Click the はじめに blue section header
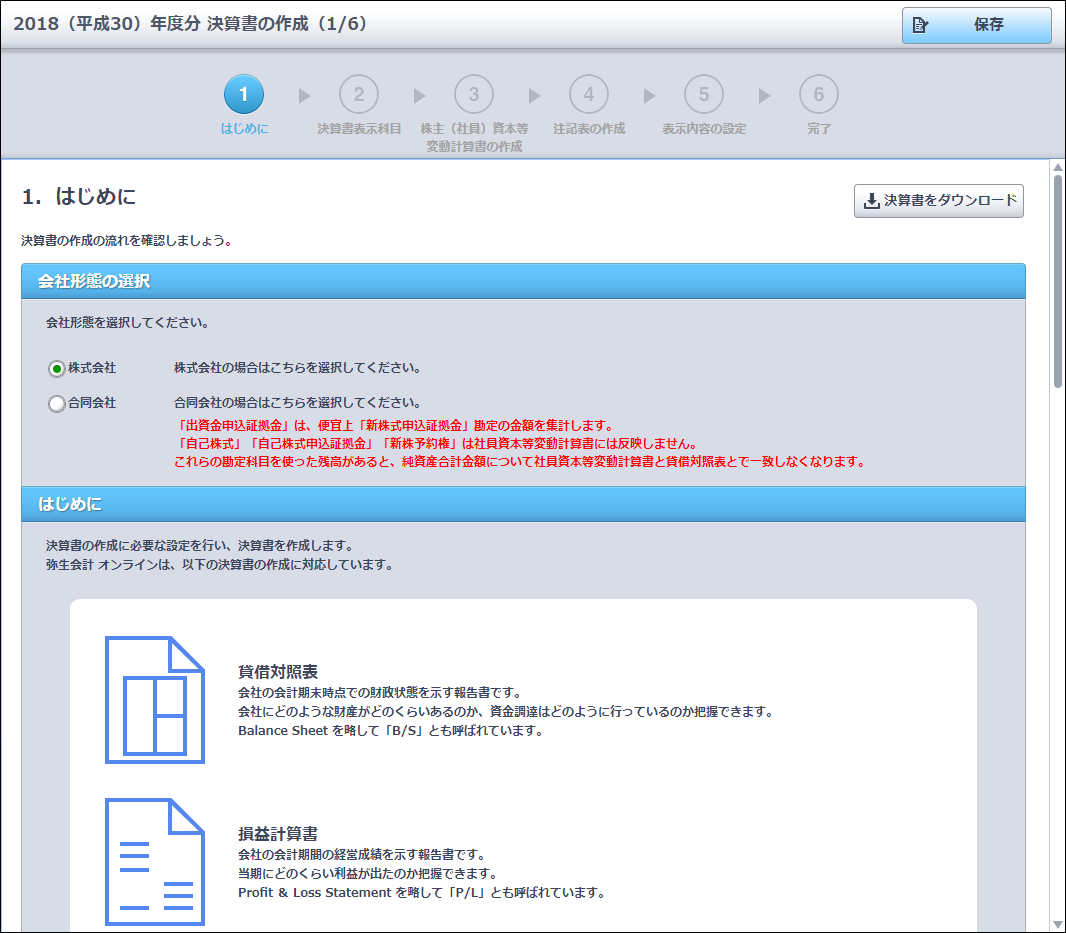1066x933 pixels. 523,504
